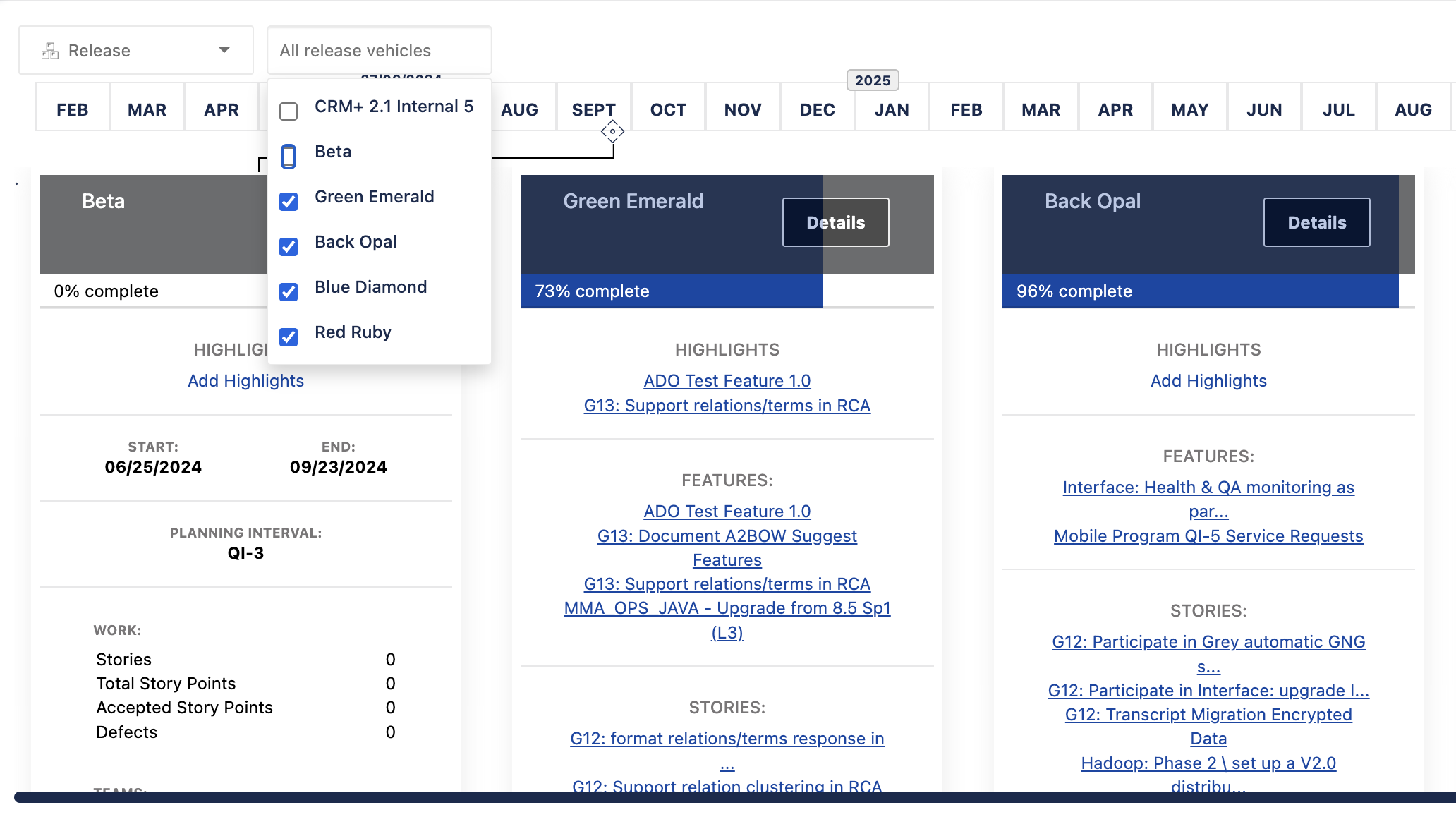Open MMA_OPS_JAVA Upgrade from 8.5 Sp1 link
This screenshot has height=817, width=1456.
[727, 620]
